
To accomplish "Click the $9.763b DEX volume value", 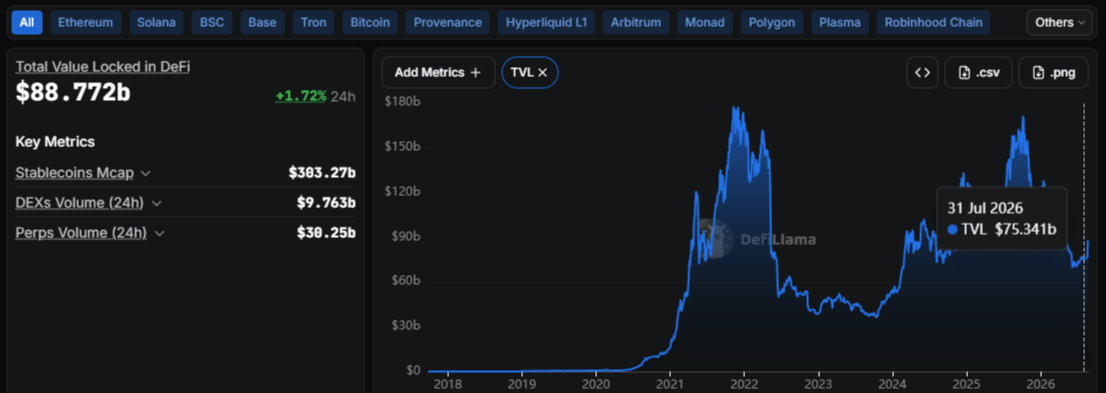I will click(x=326, y=202).
